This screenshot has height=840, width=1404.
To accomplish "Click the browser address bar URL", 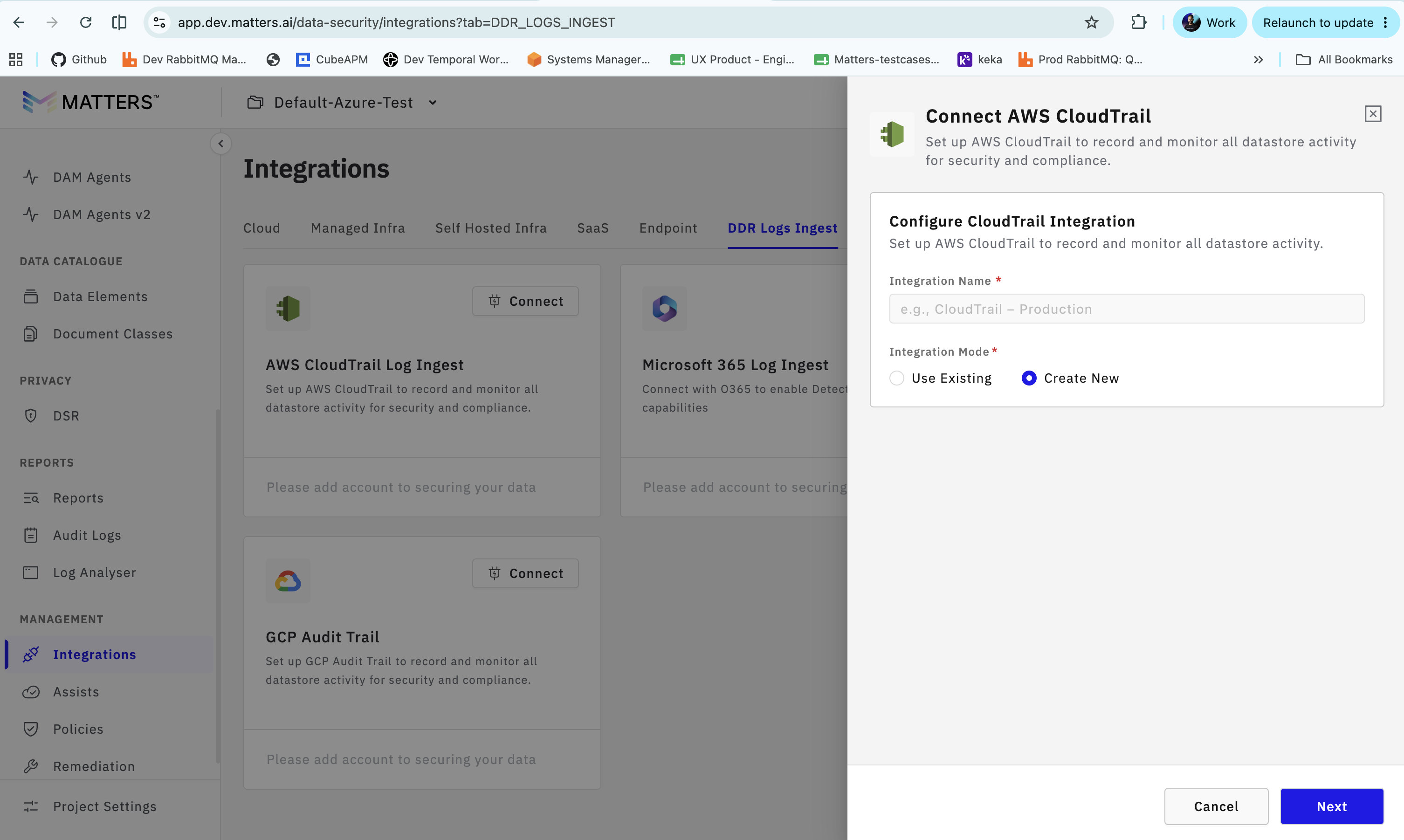I will point(396,23).
